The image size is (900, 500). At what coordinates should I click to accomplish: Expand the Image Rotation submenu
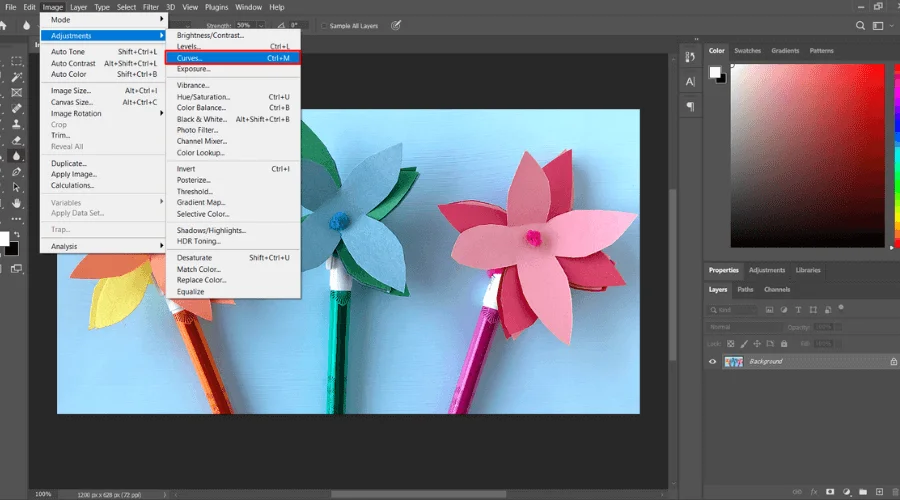pos(103,114)
